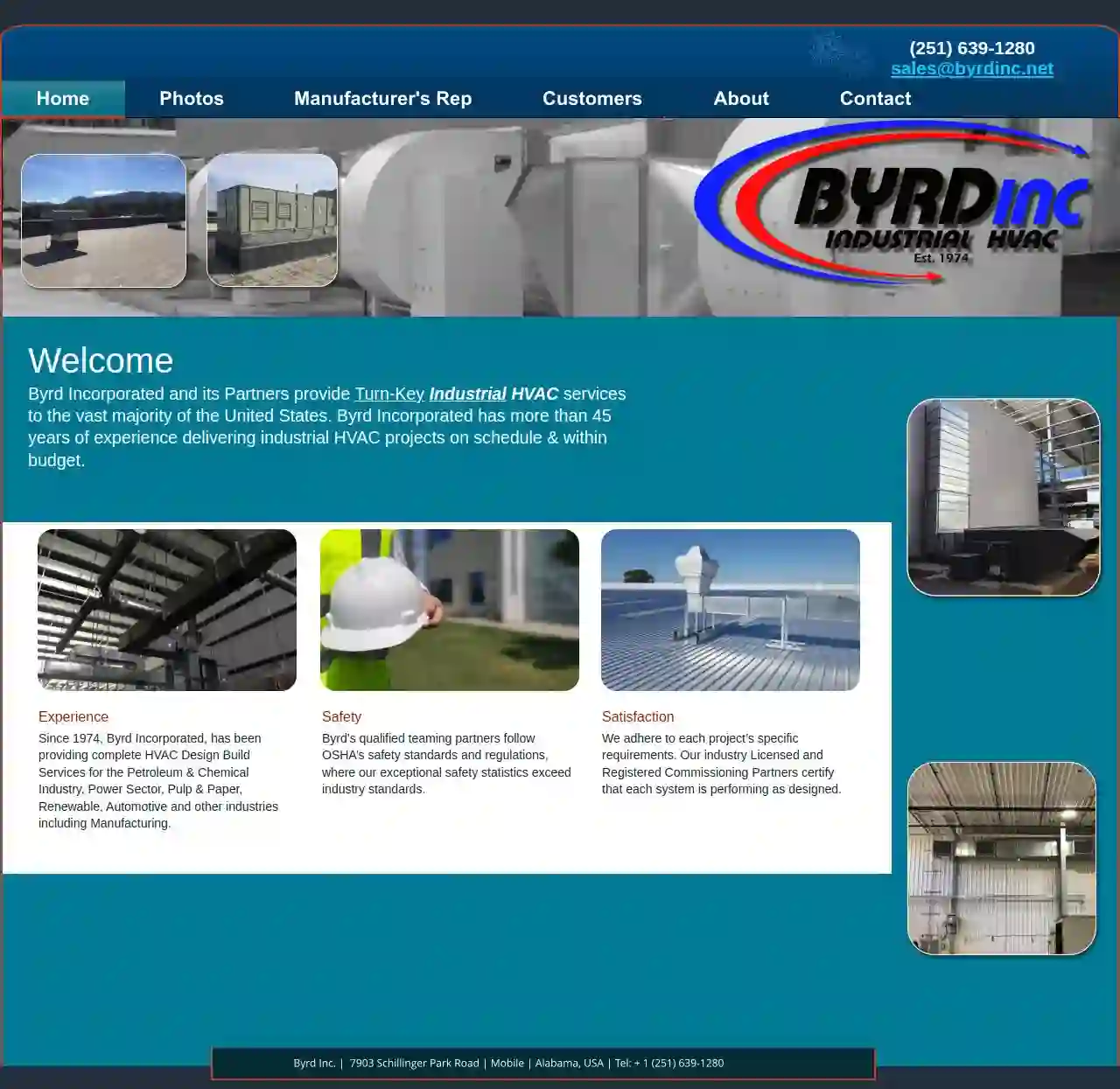This screenshot has height=1089, width=1120.
Task: Click the (251) 639-1280 phone number
Action: tap(972, 48)
